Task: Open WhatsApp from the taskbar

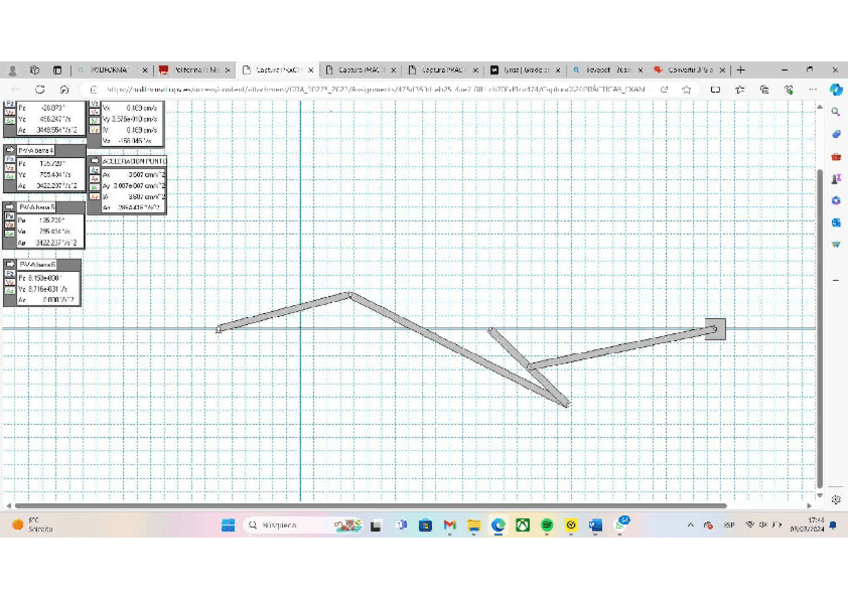Action: 621,524
